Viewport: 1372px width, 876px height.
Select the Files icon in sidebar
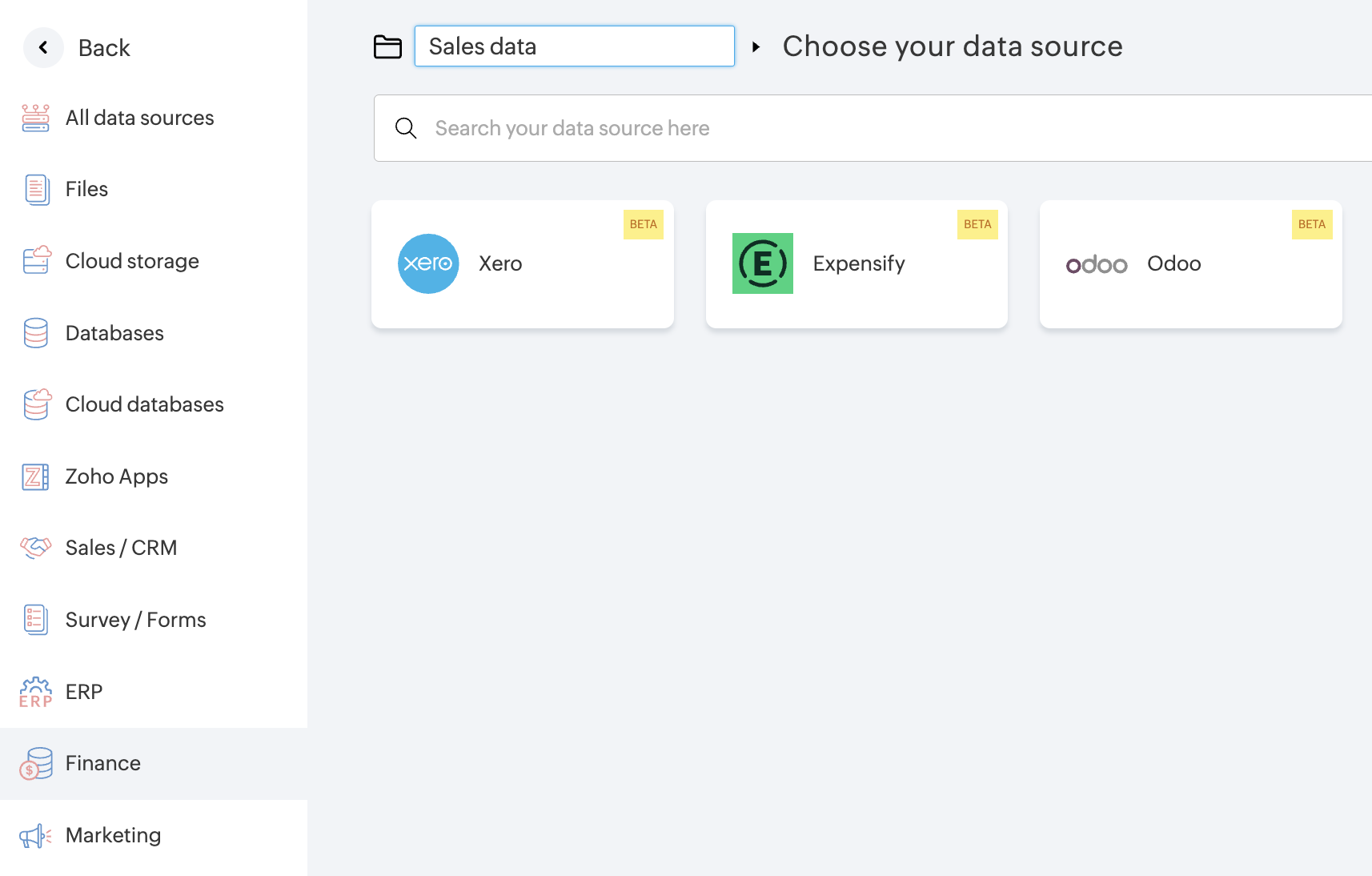[x=36, y=190]
